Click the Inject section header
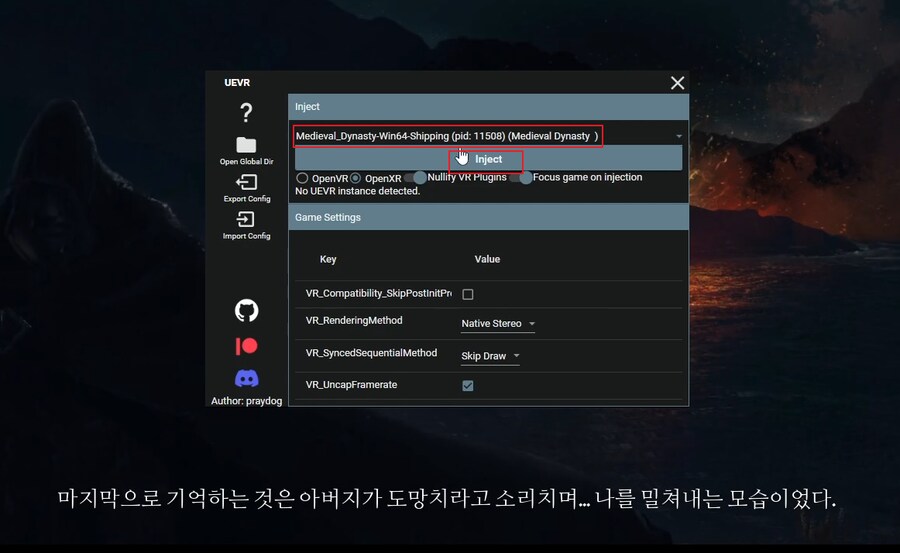The width and height of the screenshot is (900, 553). [x=488, y=106]
